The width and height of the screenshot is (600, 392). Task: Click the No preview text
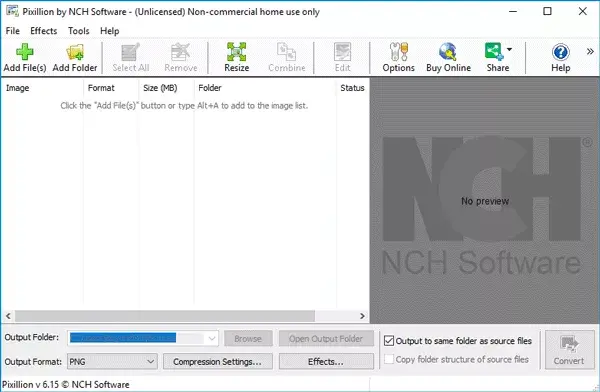click(x=485, y=201)
